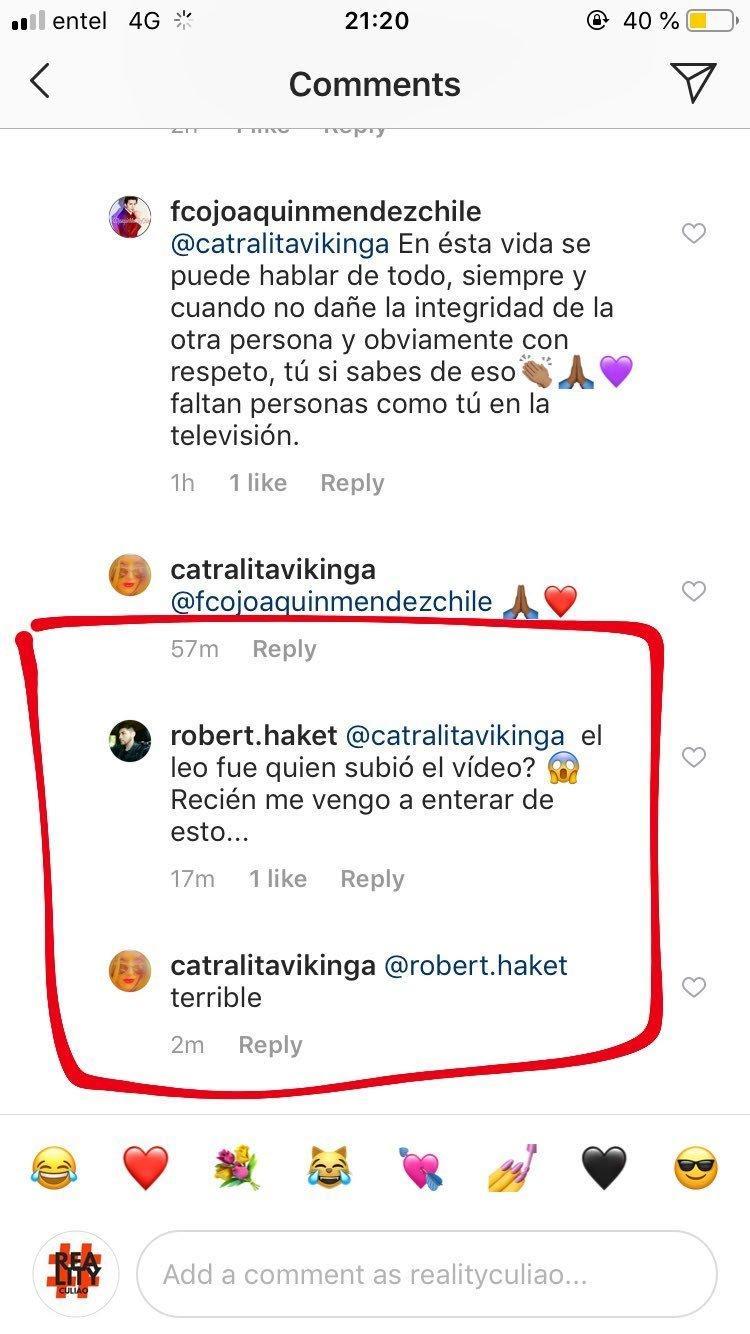Reply to robert.haket's comment
Viewport: 750px width, 1334px height.
click(372, 879)
